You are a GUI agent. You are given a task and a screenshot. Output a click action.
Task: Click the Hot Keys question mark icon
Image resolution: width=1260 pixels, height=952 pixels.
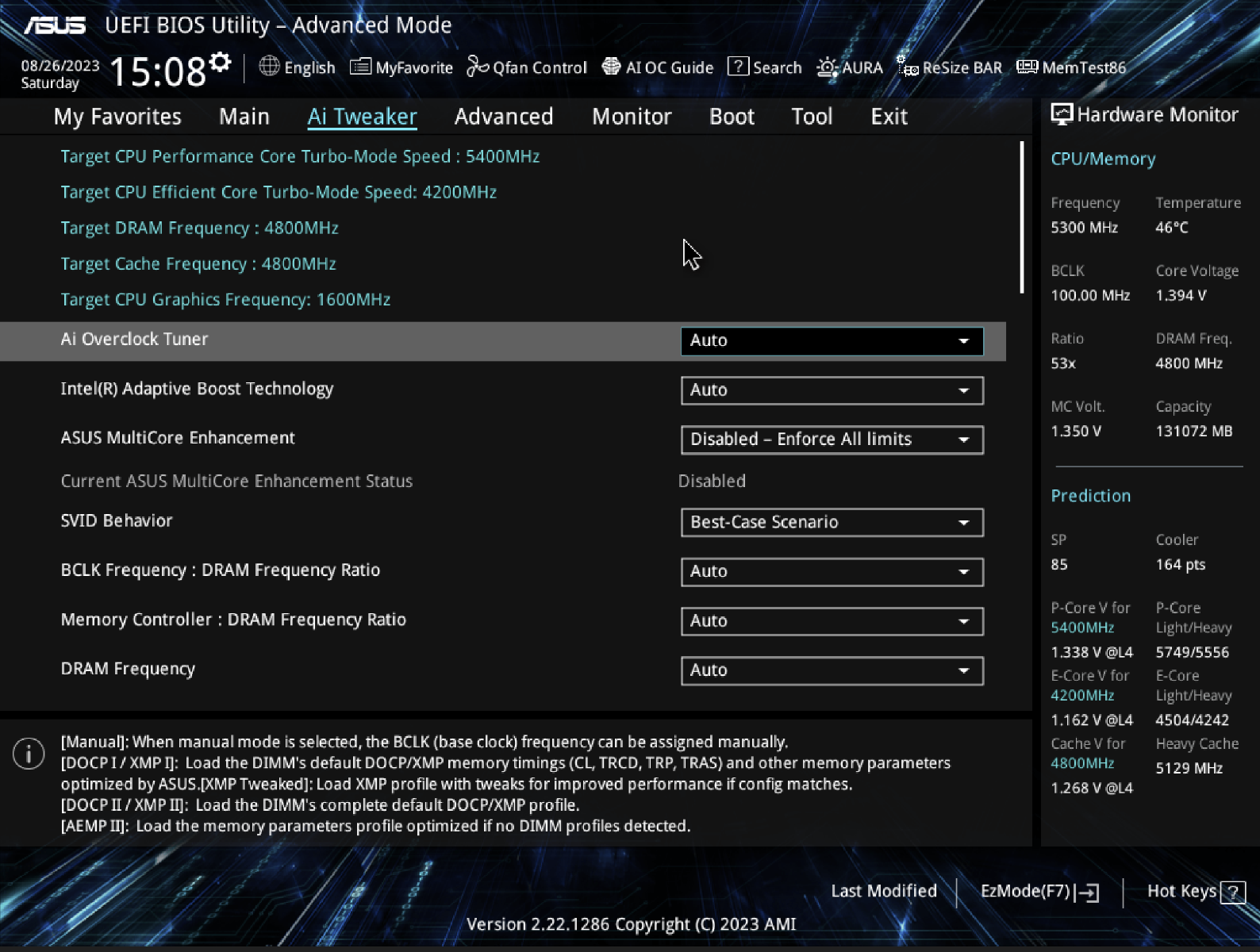pyautogui.click(x=1234, y=892)
